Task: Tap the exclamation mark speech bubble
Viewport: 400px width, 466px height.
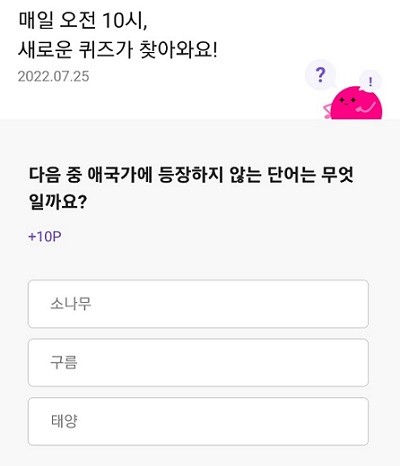Action: click(x=371, y=81)
